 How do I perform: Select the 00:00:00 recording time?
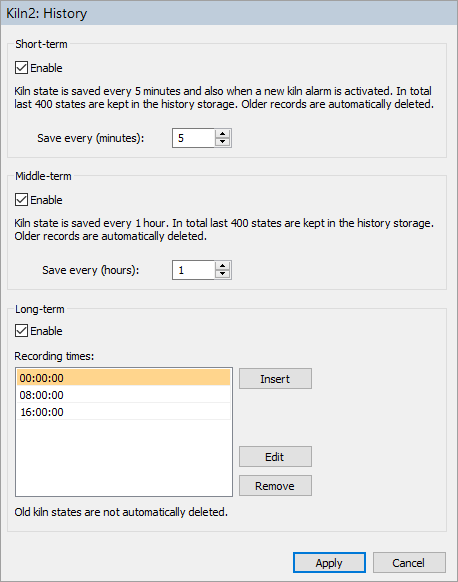pos(124,378)
